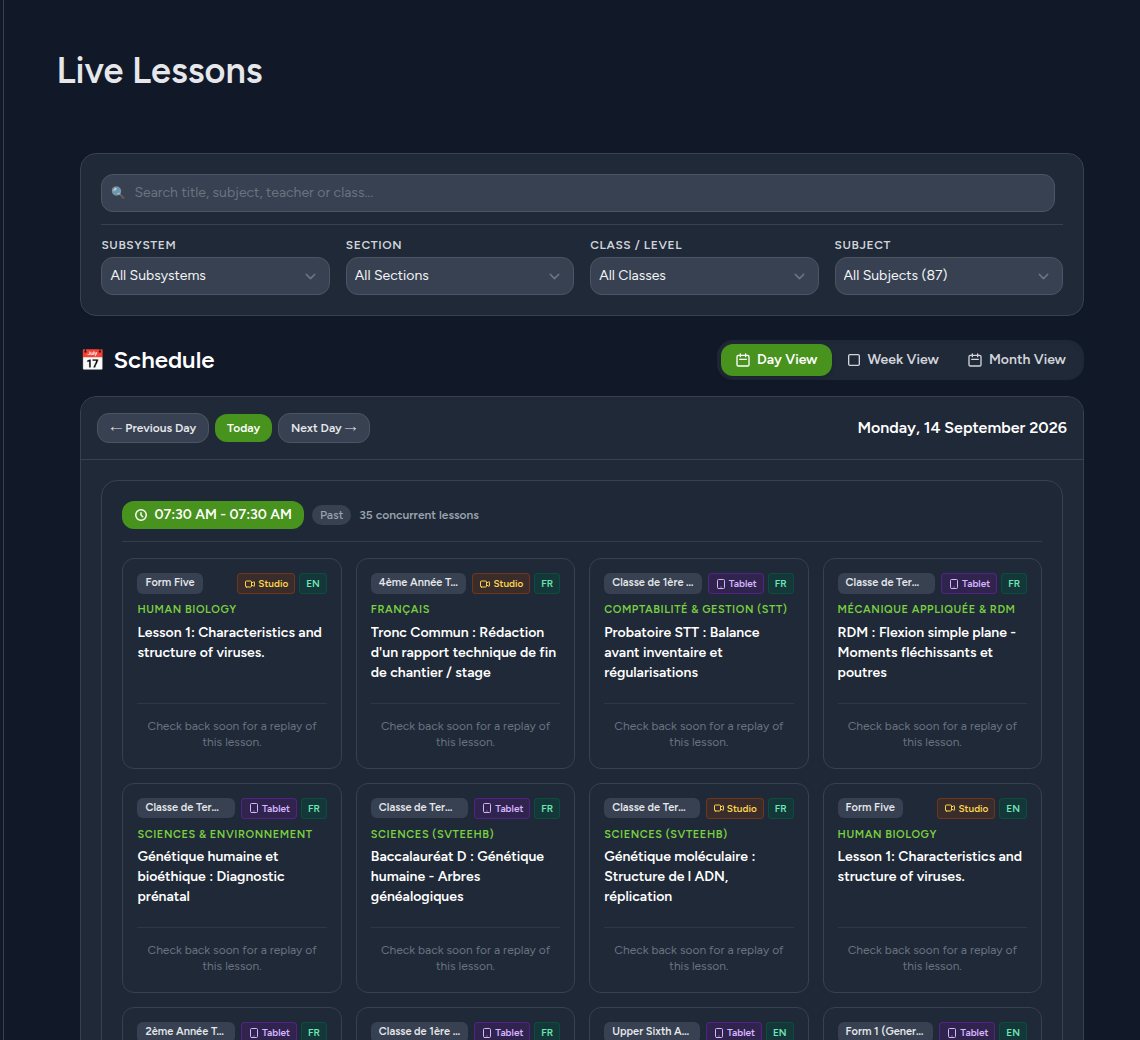The height and width of the screenshot is (1040, 1140).
Task: Click SCIENCES & ENVIRONNEMENT subject label
Action: pos(225,834)
